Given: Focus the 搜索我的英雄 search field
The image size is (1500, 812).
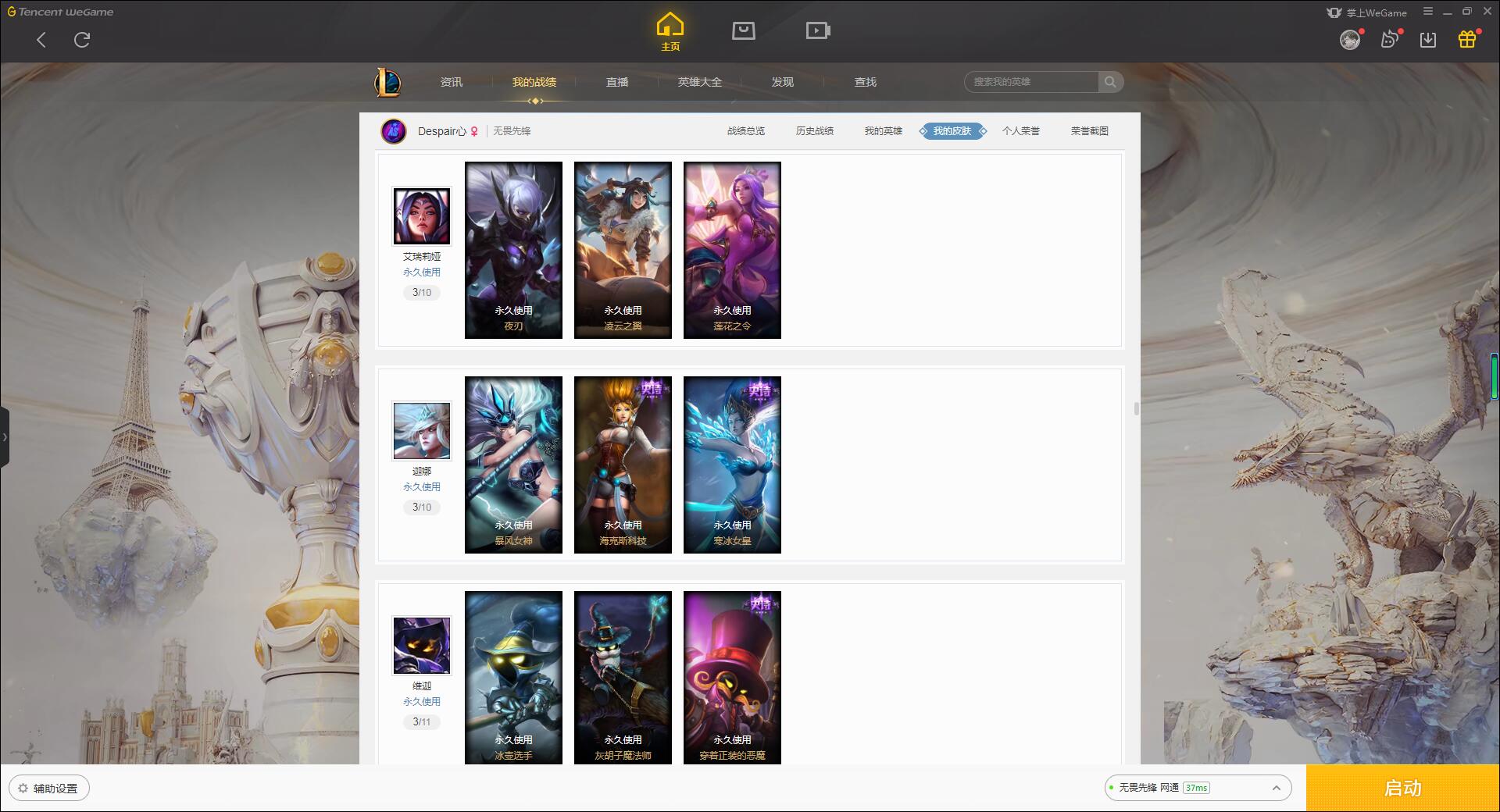Looking at the screenshot, I should (1031, 82).
